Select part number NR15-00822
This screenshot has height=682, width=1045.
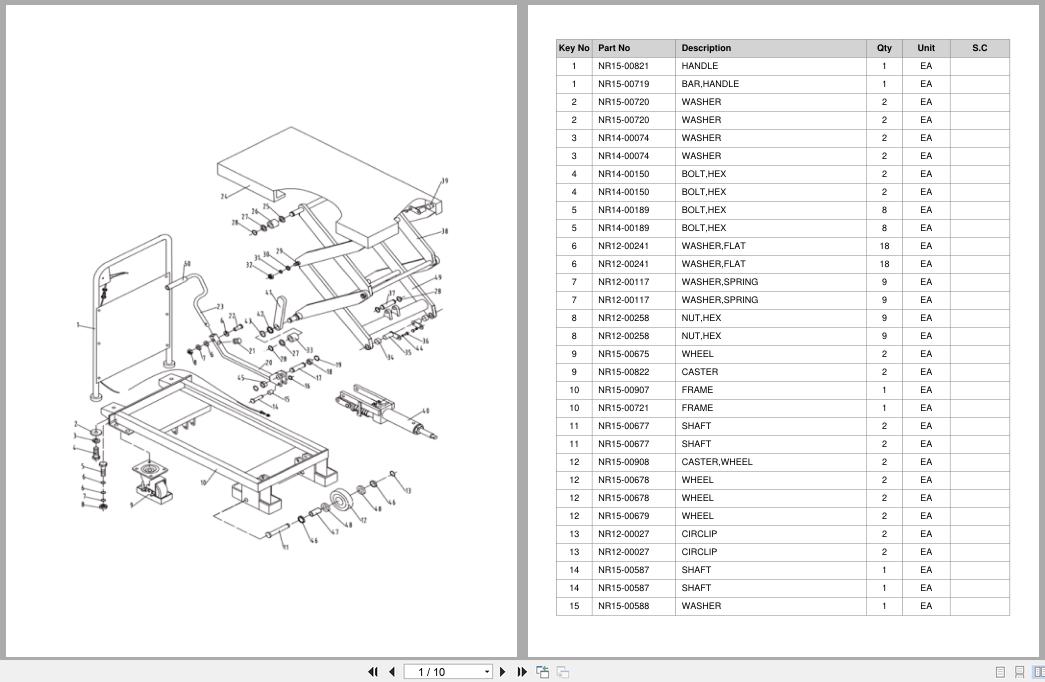coord(623,372)
